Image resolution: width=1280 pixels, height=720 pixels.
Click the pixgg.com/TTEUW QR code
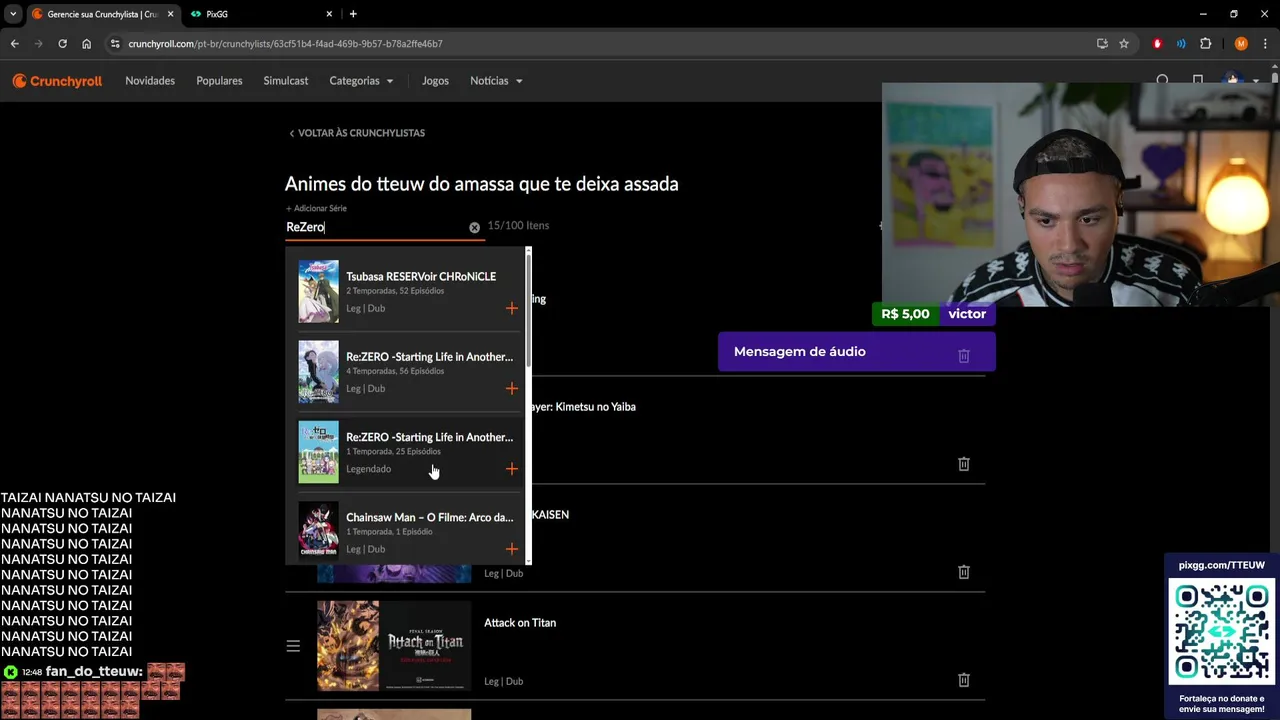pyautogui.click(x=1221, y=632)
